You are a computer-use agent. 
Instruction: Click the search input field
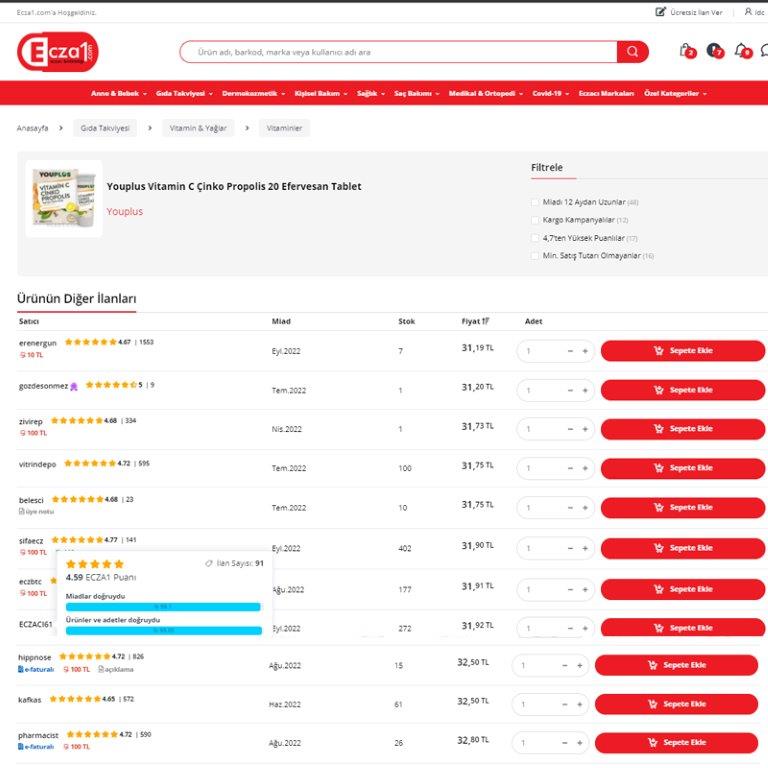click(398, 52)
